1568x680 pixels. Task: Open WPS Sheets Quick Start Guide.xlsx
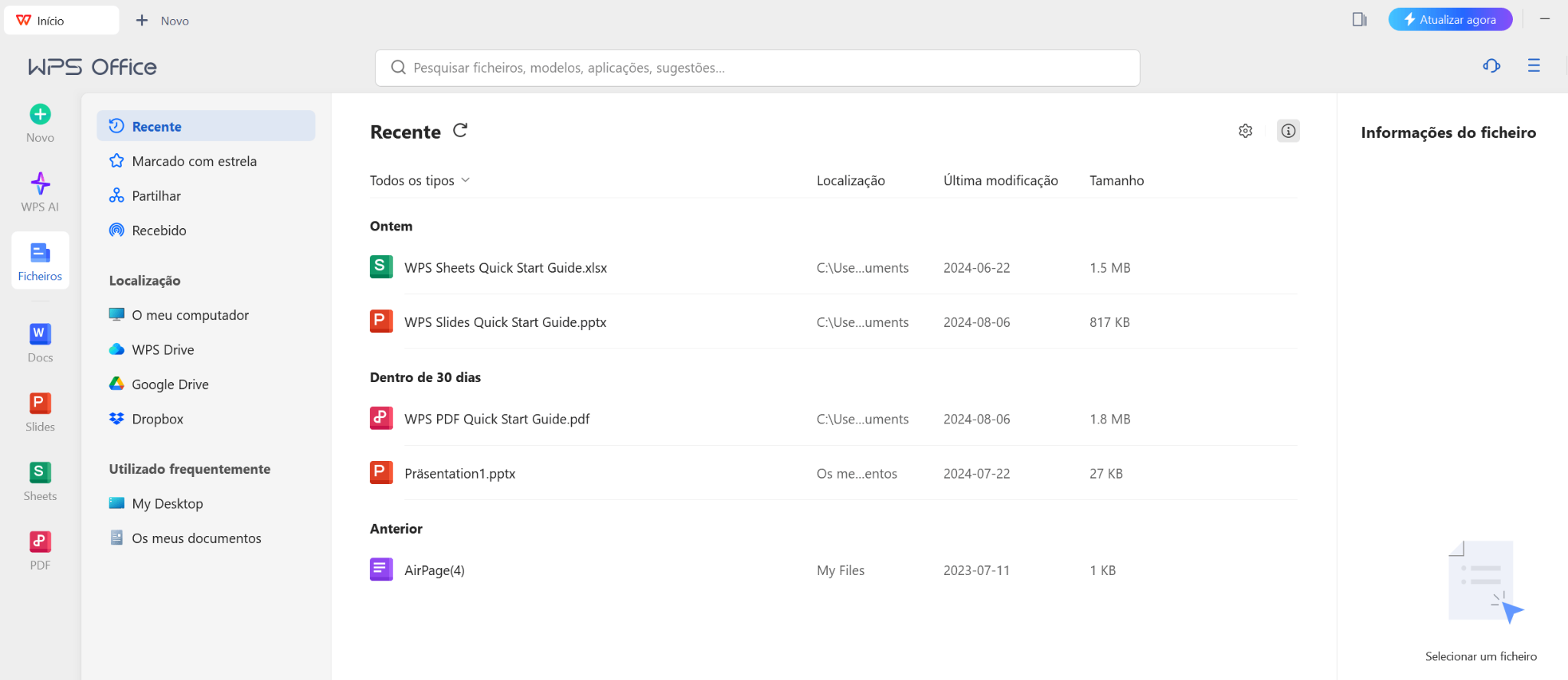[x=505, y=268]
